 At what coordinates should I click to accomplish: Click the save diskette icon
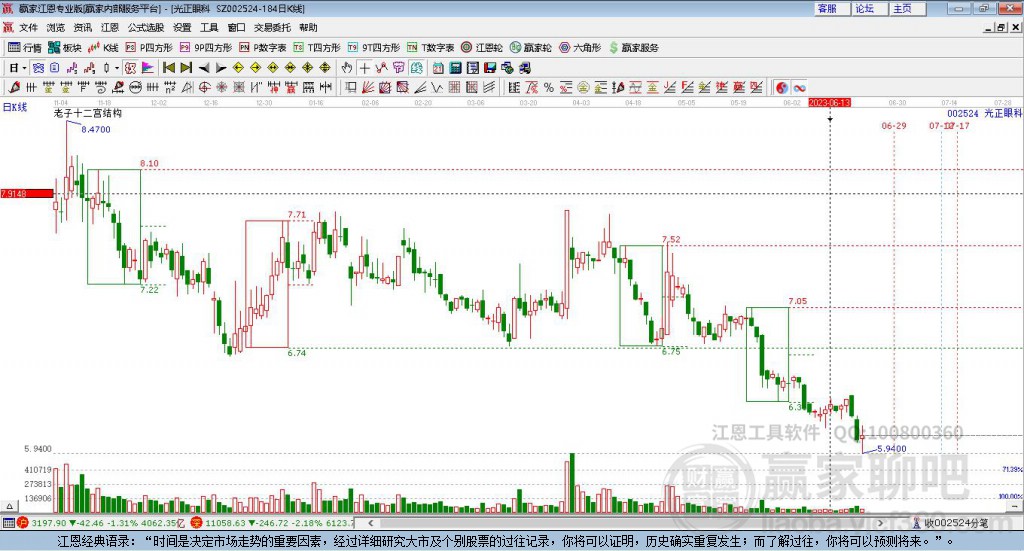(x=490, y=68)
